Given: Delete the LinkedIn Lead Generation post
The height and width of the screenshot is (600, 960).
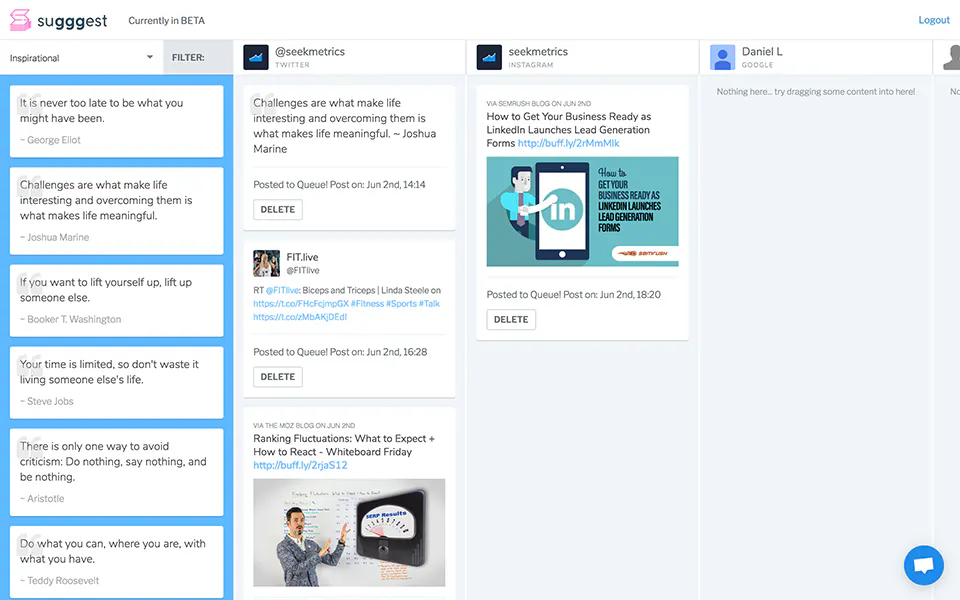Looking at the screenshot, I should coord(511,320).
